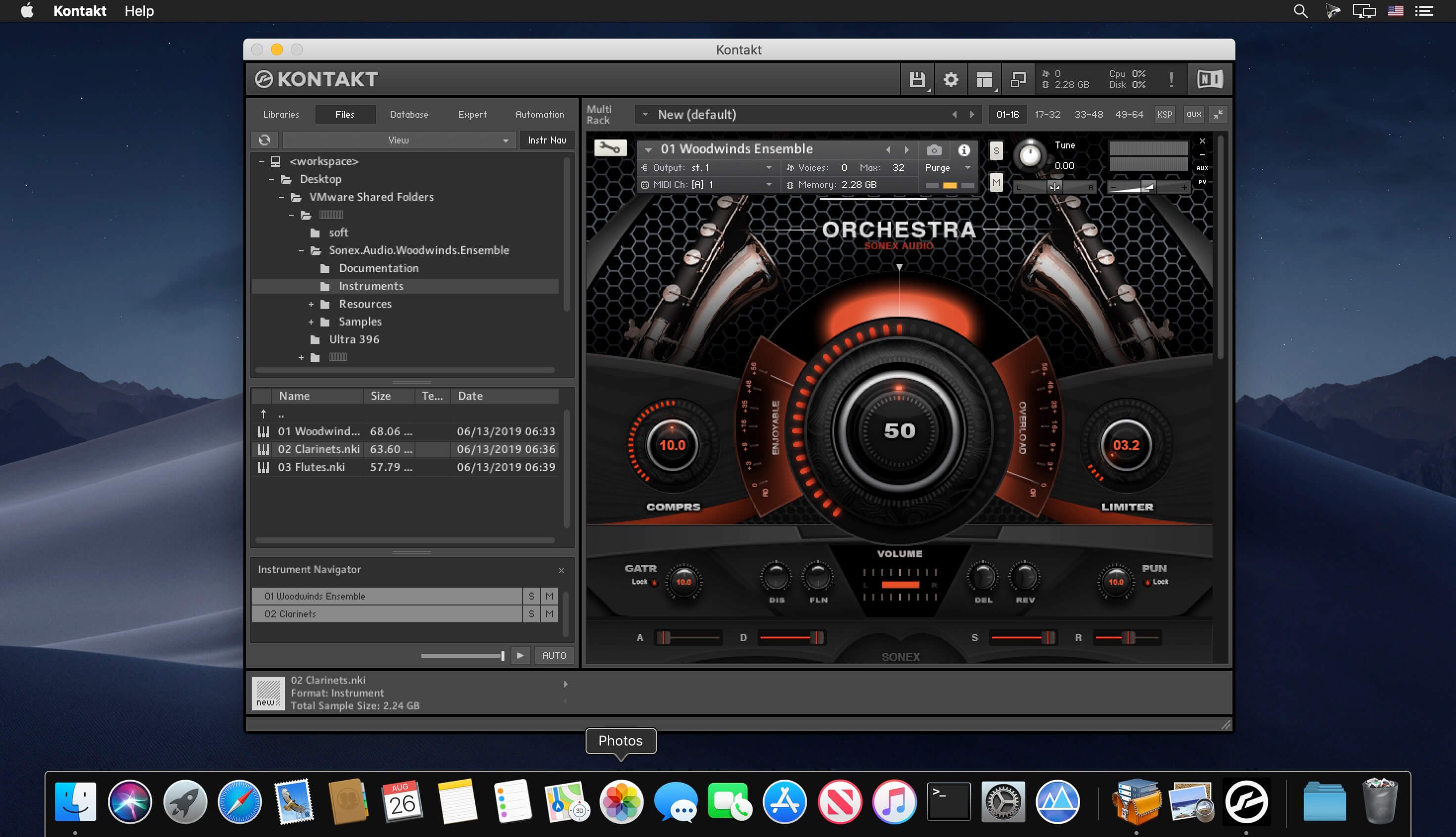Open Messages from the Dock
Viewport: 1456px width, 837px height.
click(x=676, y=801)
